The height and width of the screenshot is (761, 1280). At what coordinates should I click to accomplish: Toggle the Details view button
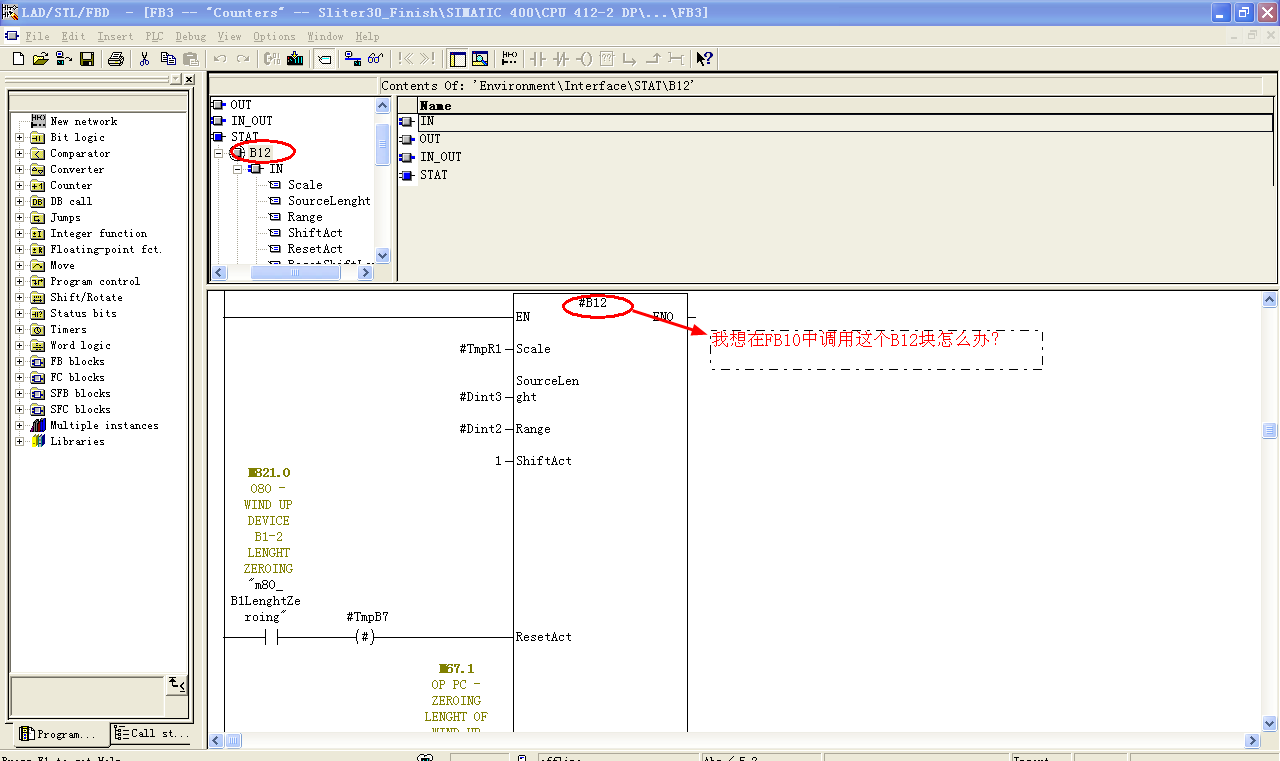point(481,59)
